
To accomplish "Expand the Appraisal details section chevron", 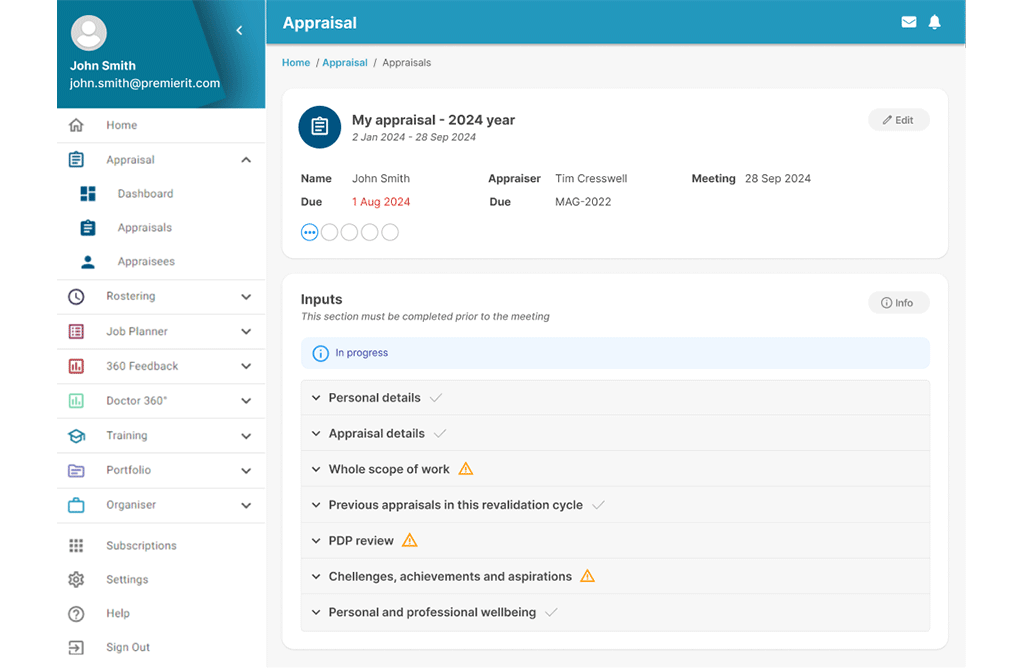I will click(316, 434).
